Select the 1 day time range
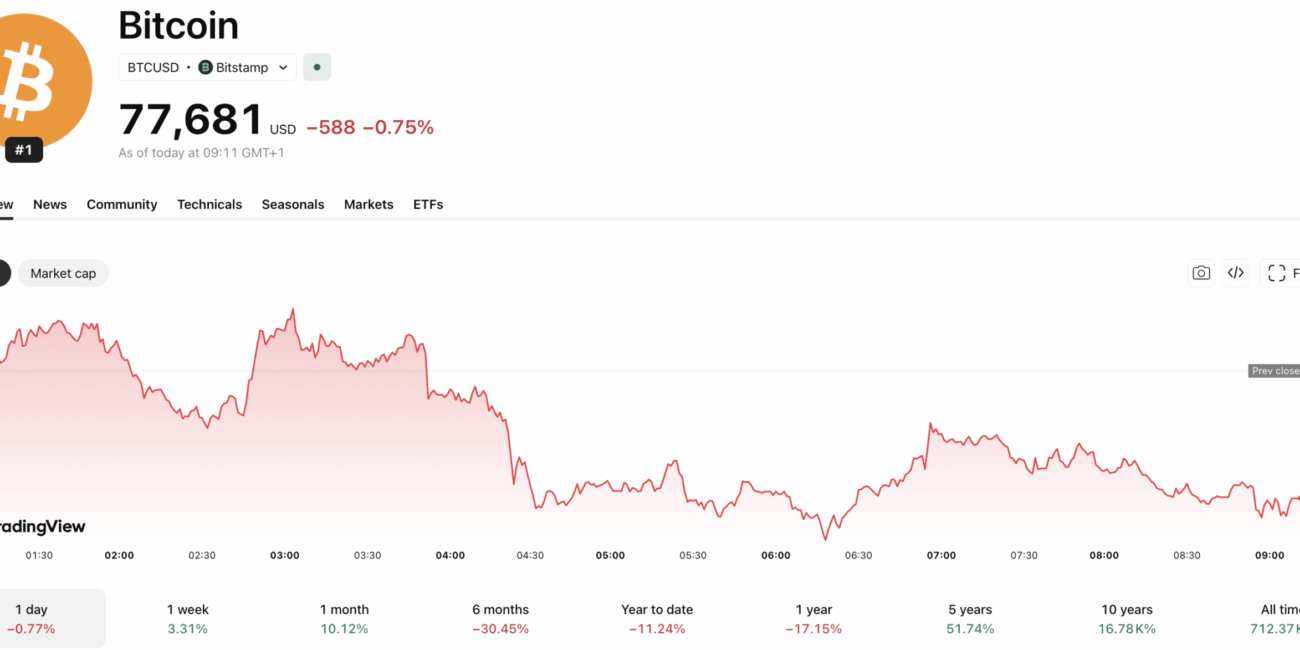The width and height of the screenshot is (1300, 650). pyautogui.click(x=31, y=618)
